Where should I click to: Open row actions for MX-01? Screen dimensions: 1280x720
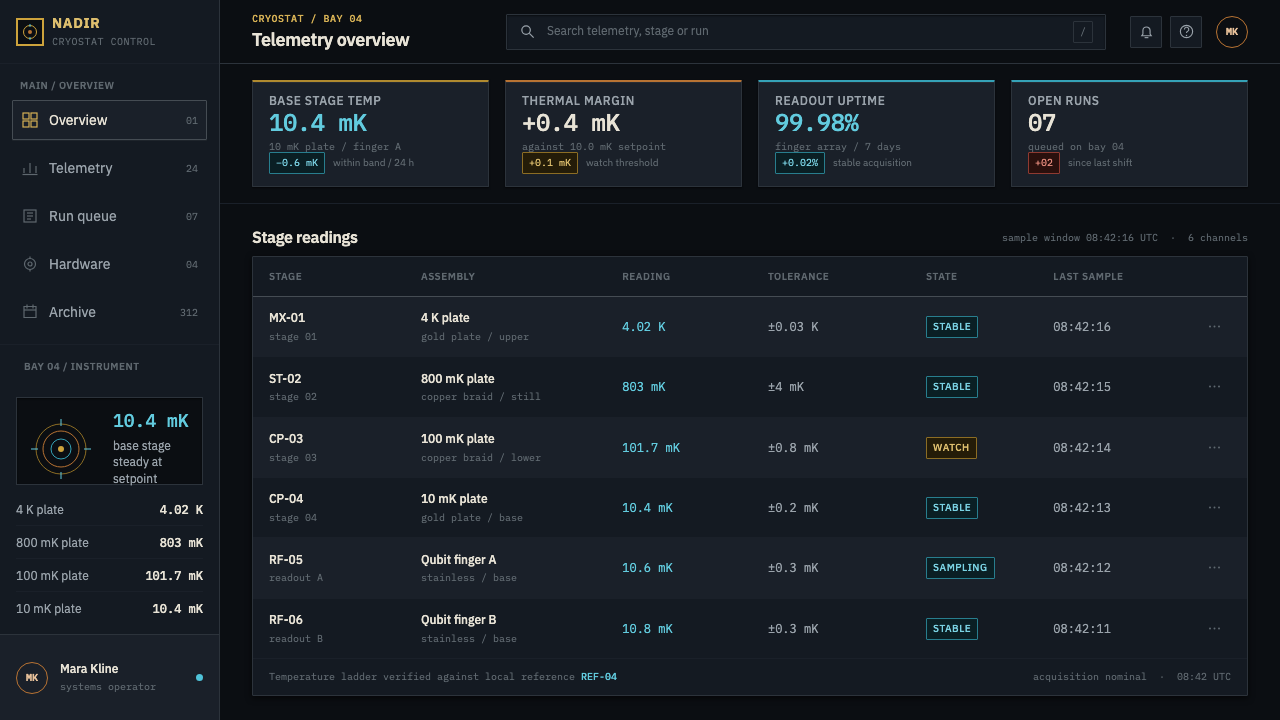[1214, 326]
